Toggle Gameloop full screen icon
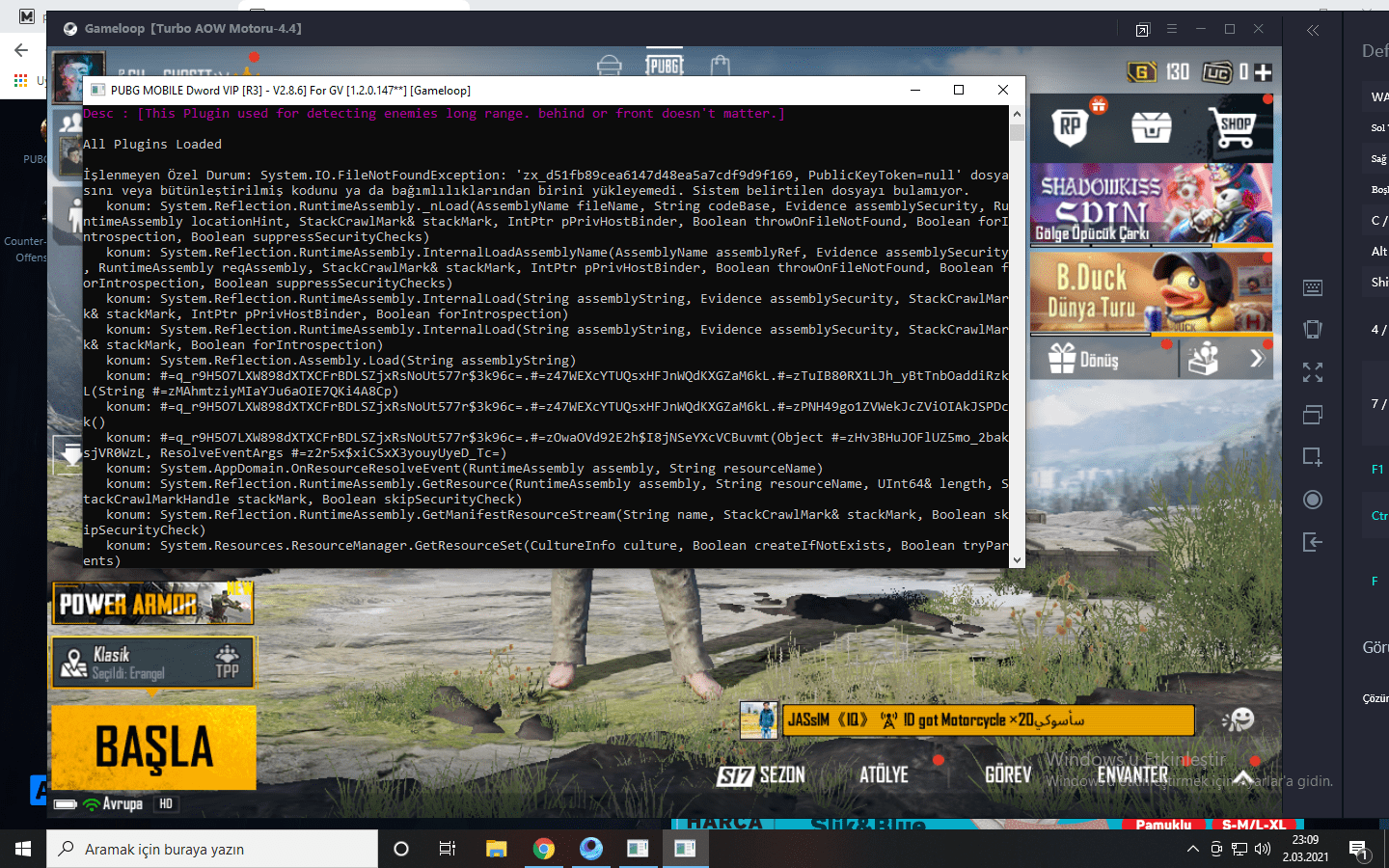This screenshot has width=1389, height=868. tap(1313, 372)
